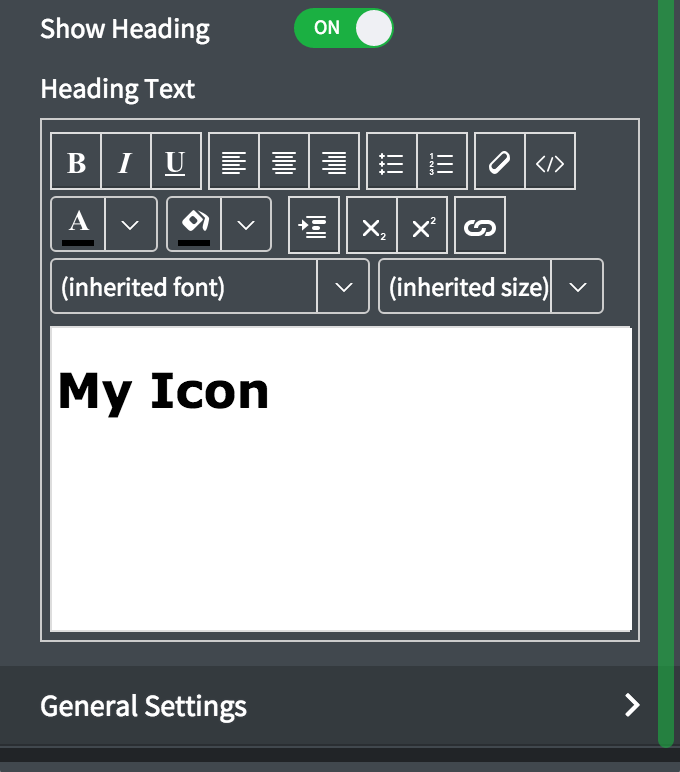Turn off Show Heading switch
This screenshot has width=680, height=772.
pyautogui.click(x=344, y=29)
